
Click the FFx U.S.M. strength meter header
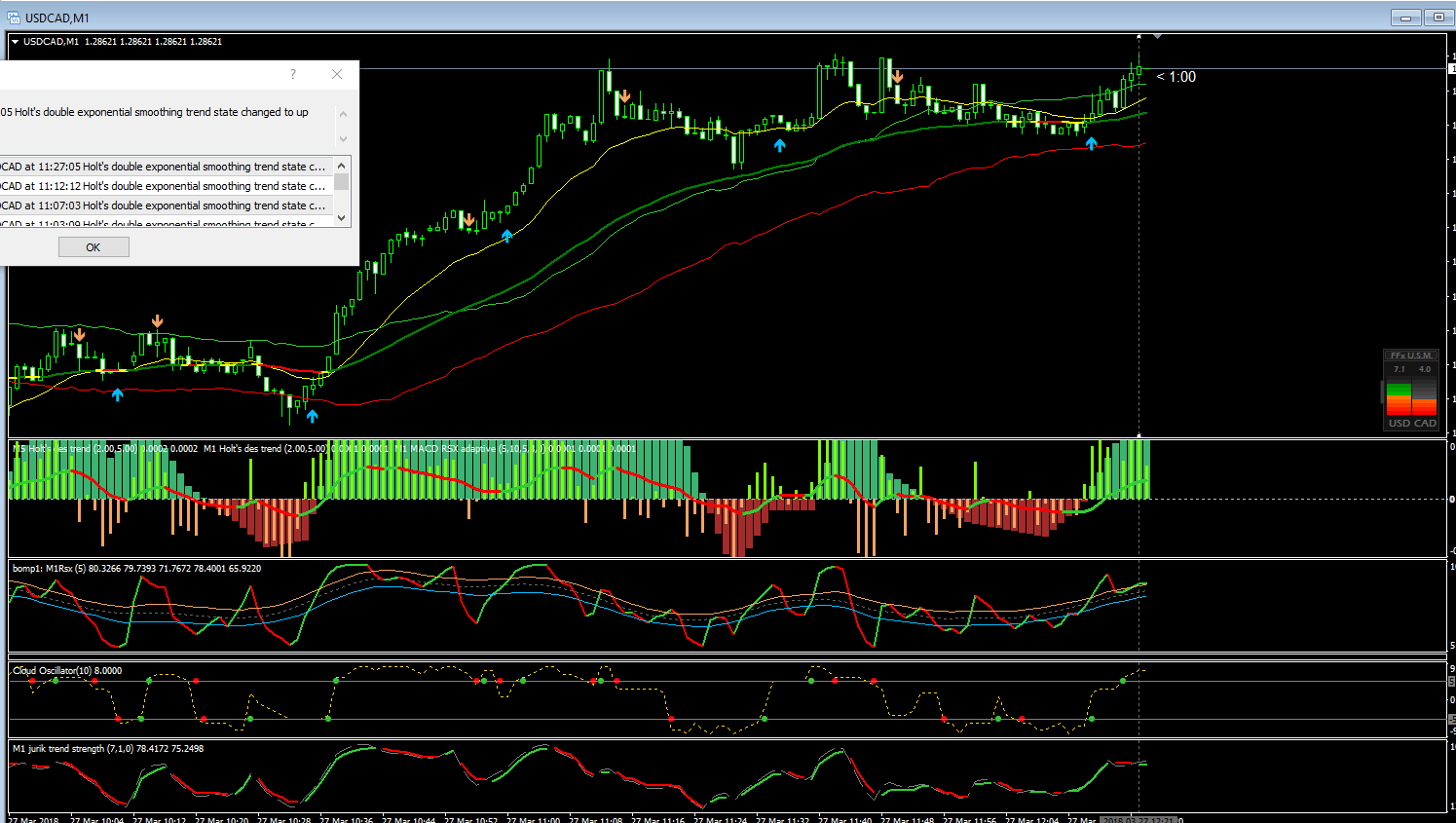coord(1411,355)
